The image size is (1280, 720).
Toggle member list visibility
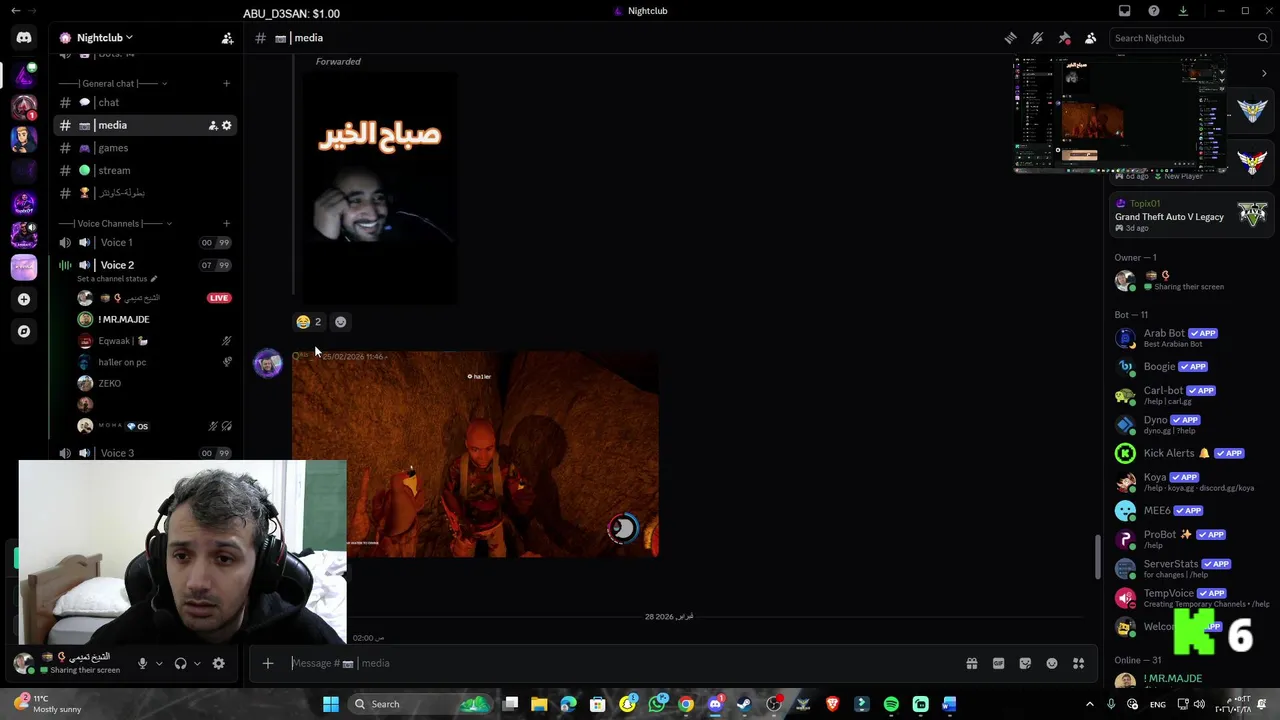[x=1090, y=38]
